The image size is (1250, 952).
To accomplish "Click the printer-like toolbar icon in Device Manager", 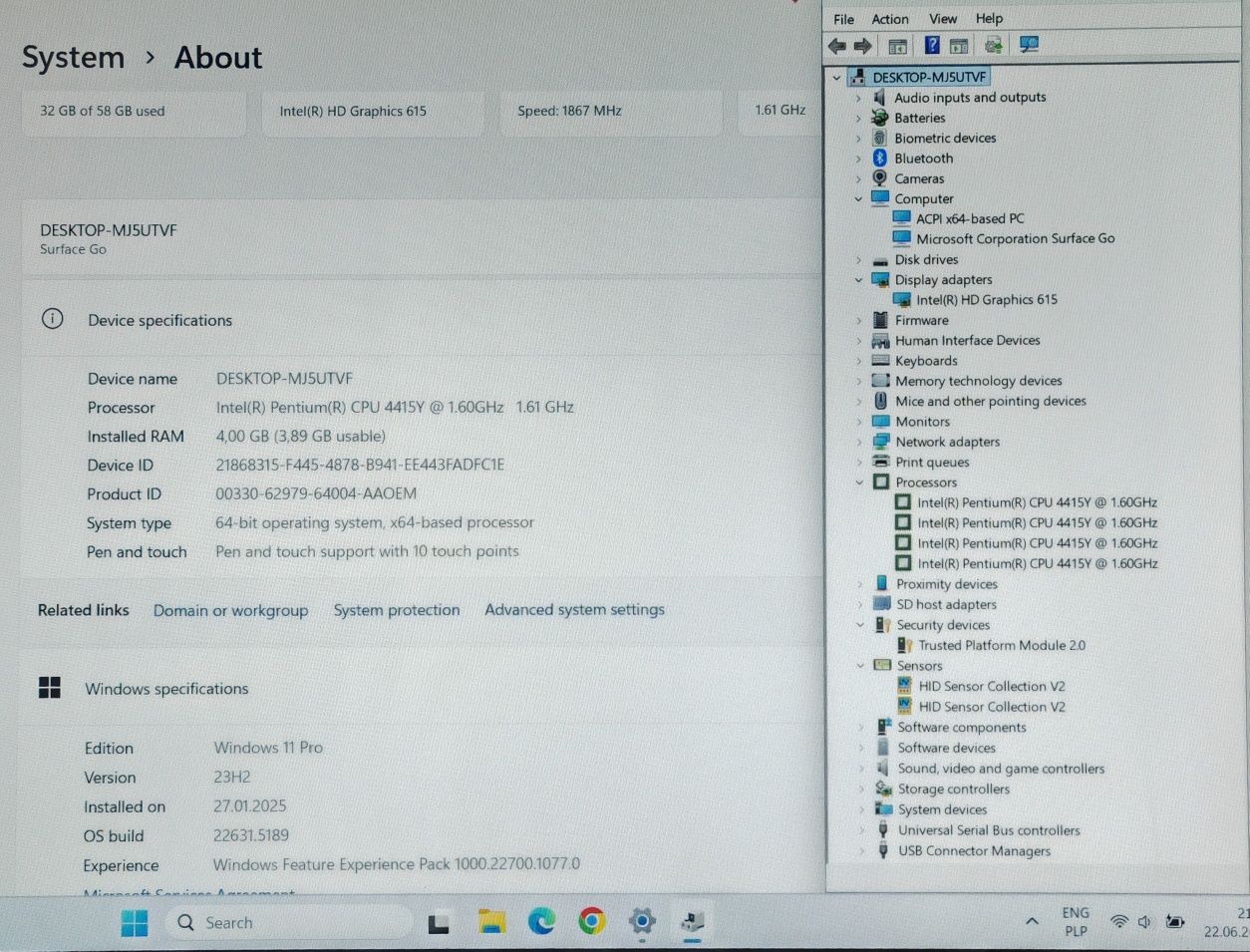I will [x=993, y=46].
